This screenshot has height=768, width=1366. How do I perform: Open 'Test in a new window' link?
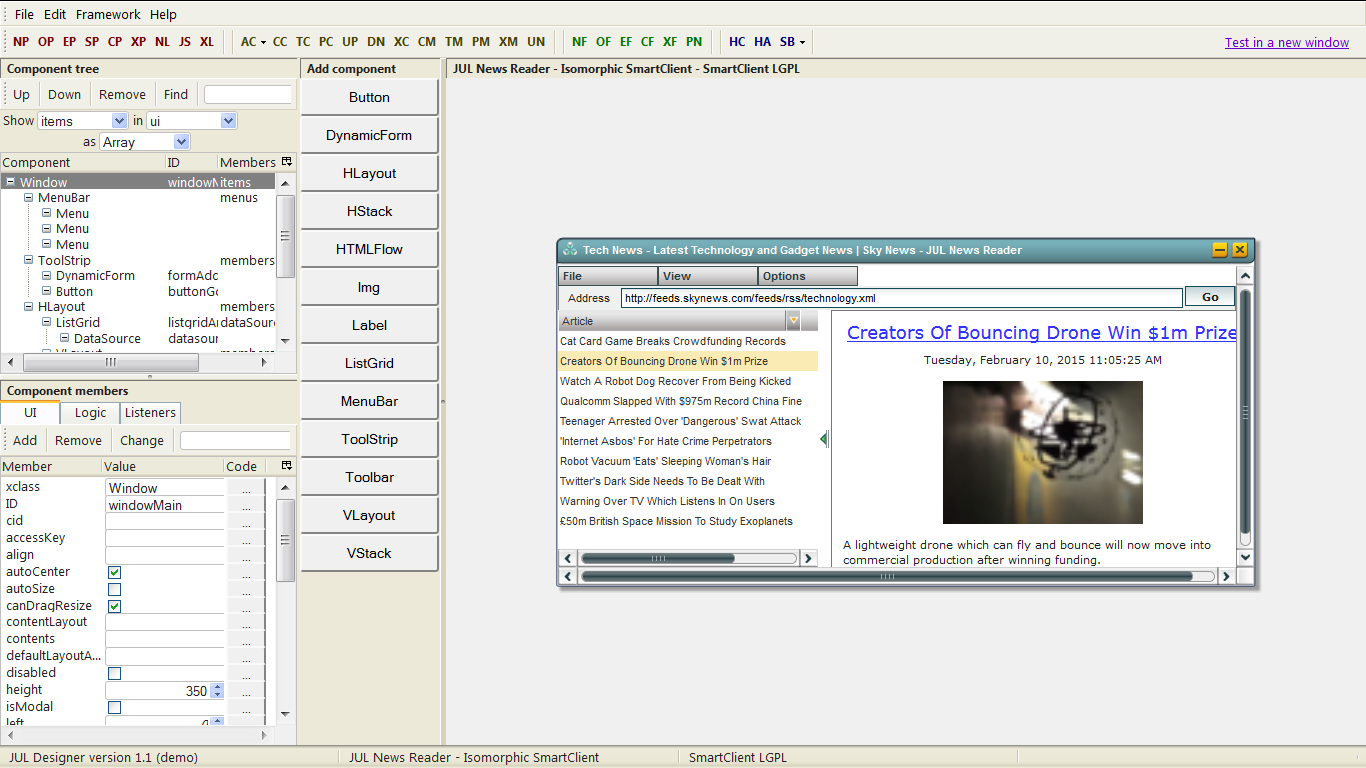coord(1286,41)
